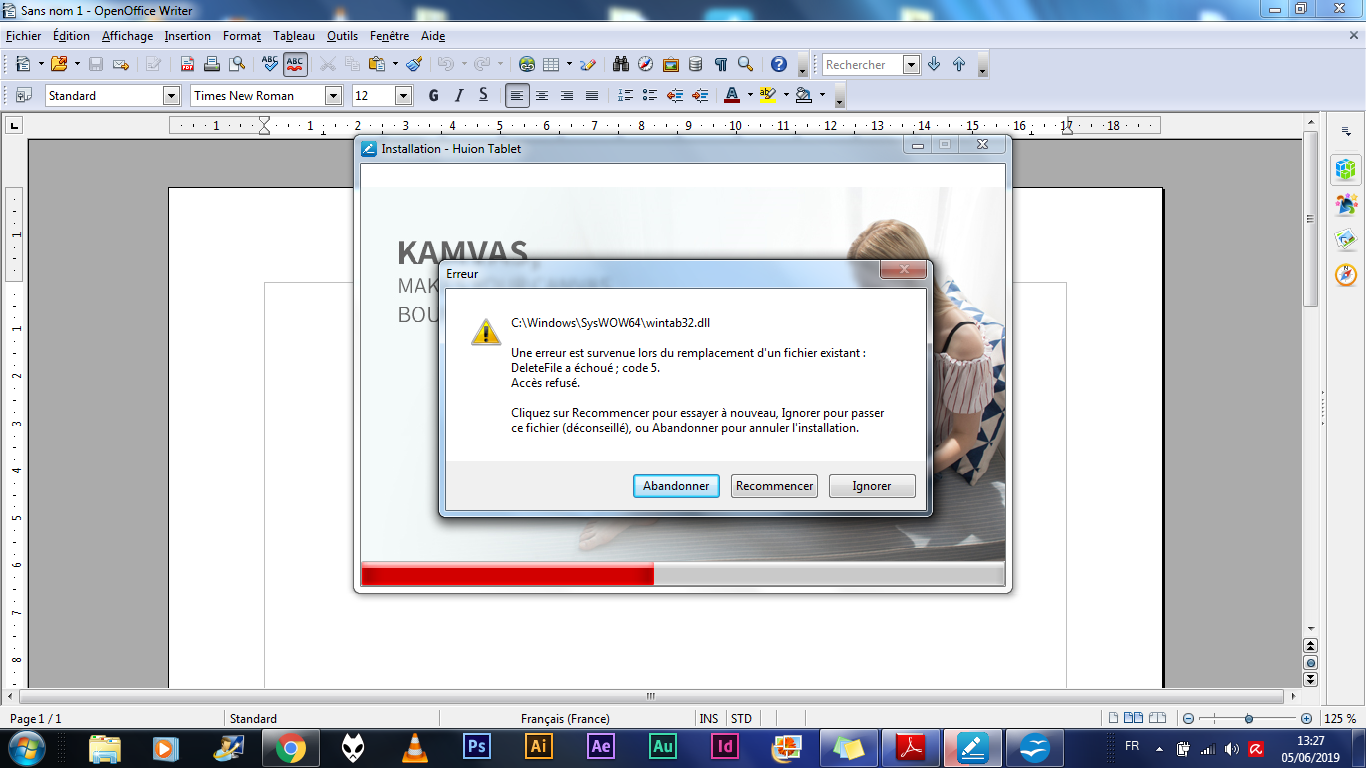1366x768 pixels.
Task: Click the zoom slider in status bar
Action: pos(1248,719)
